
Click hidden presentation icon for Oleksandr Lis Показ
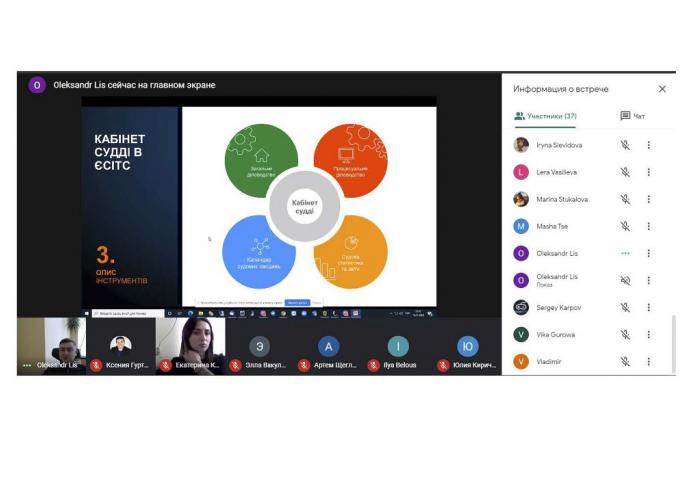625,280
